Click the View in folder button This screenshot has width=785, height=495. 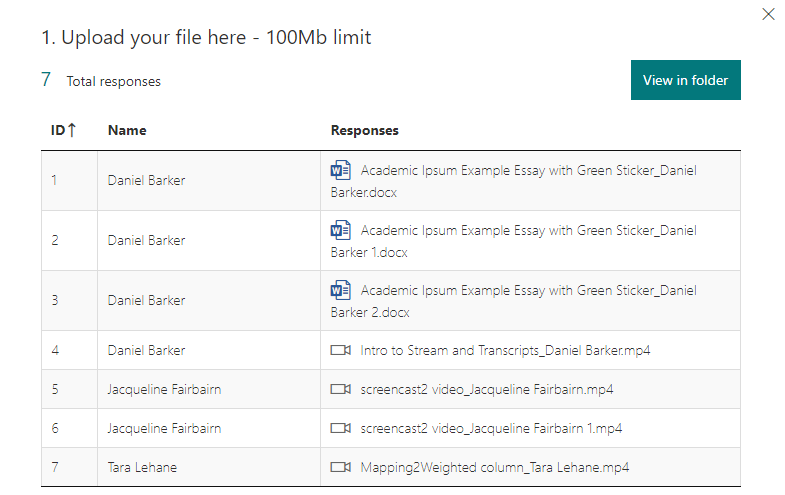[x=685, y=80]
